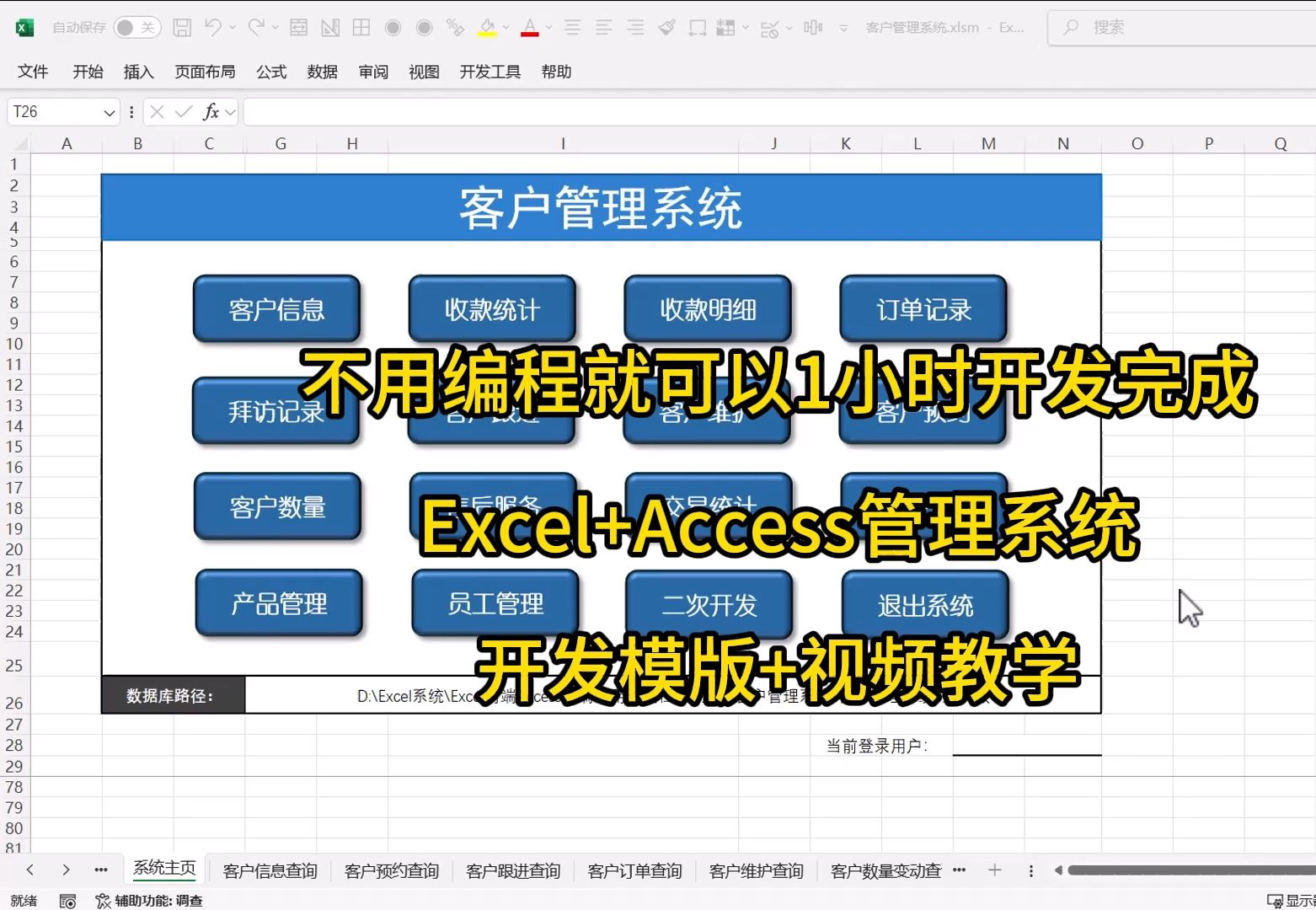
Task: Open the 视图 ribbon tab
Action: [x=424, y=72]
